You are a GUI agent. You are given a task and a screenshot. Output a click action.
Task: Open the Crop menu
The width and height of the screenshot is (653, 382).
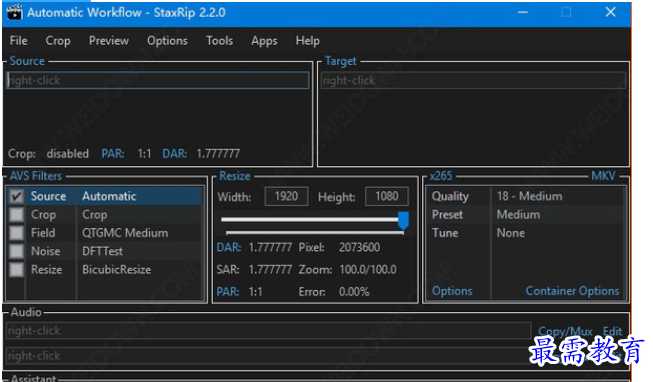pyautogui.click(x=58, y=40)
